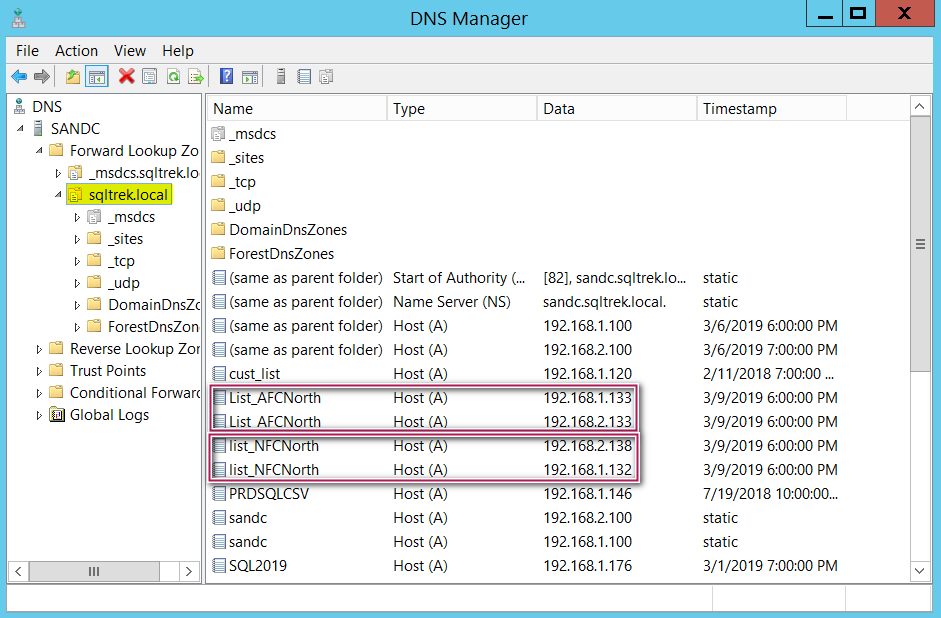This screenshot has width=941, height=618.
Task: Click the Up One Level folder icon
Action: (x=72, y=76)
